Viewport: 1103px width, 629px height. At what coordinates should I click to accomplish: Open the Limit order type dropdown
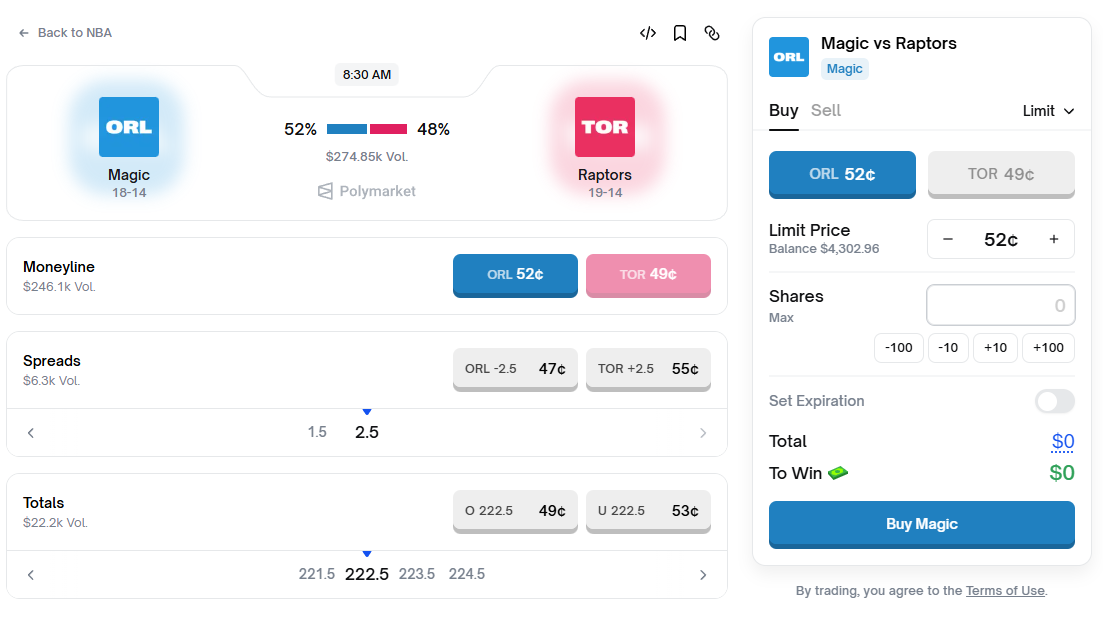click(1048, 111)
